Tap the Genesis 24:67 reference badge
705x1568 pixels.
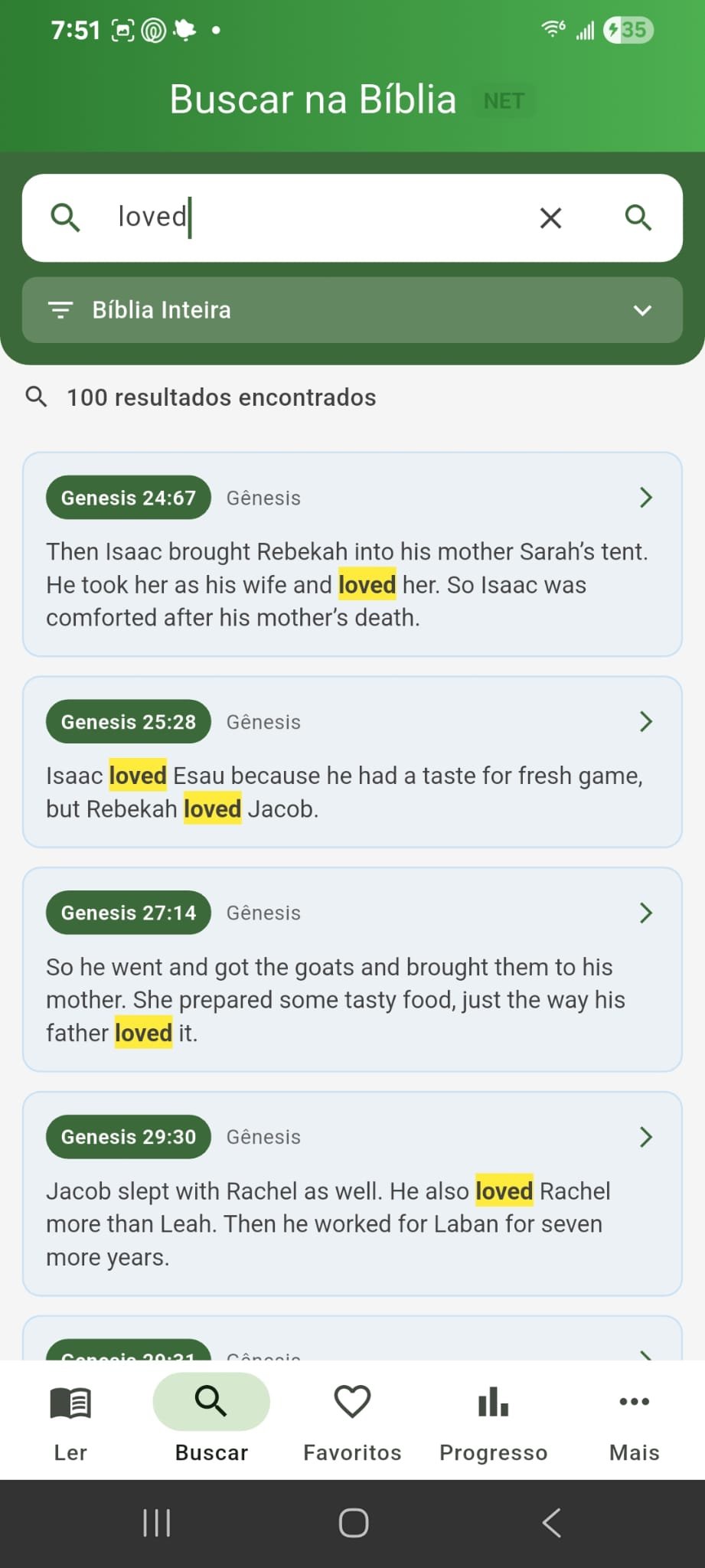[129, 498]
